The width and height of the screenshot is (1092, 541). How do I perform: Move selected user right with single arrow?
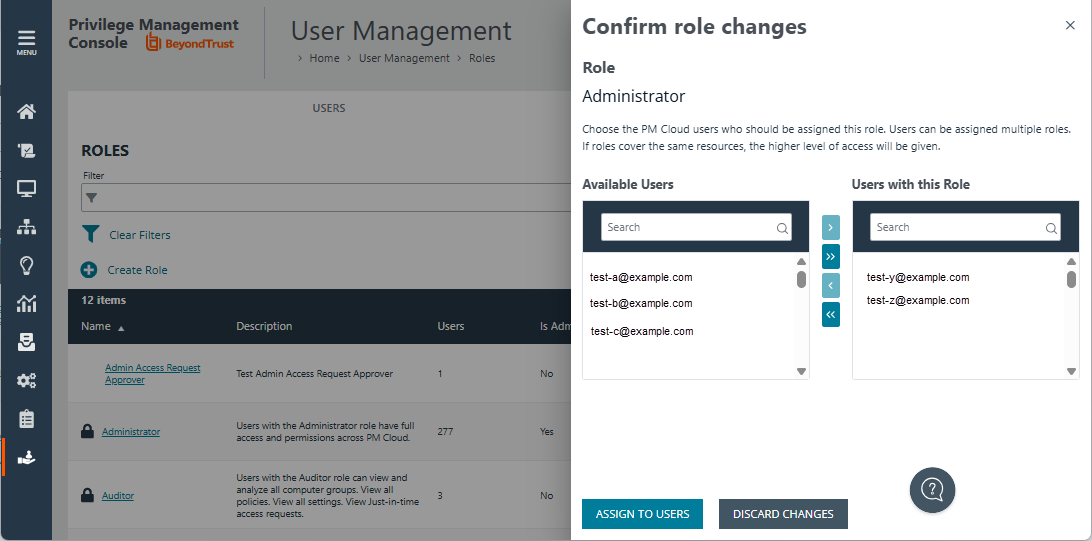pos(831,228)
